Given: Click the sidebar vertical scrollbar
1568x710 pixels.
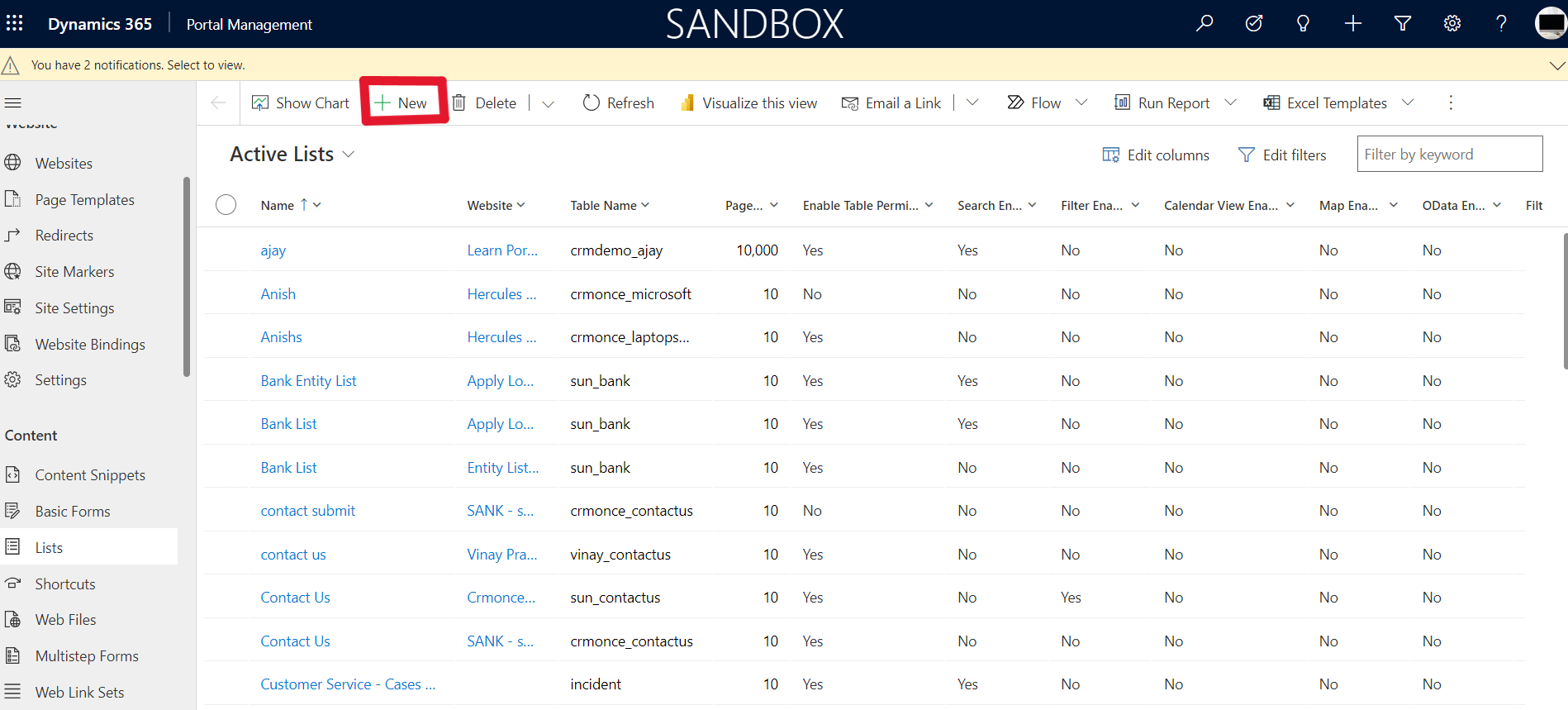Looking at the screenshot, I should [187, 277].
